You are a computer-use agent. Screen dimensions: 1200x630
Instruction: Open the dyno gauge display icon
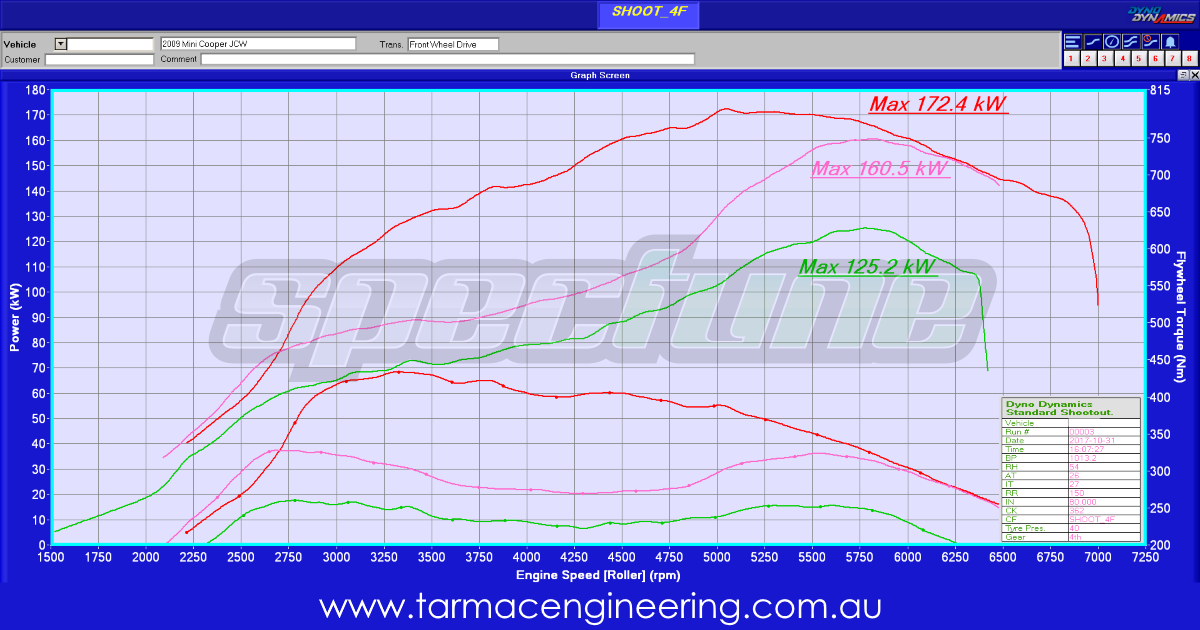pyautogui.click(x=1111, y=41)
